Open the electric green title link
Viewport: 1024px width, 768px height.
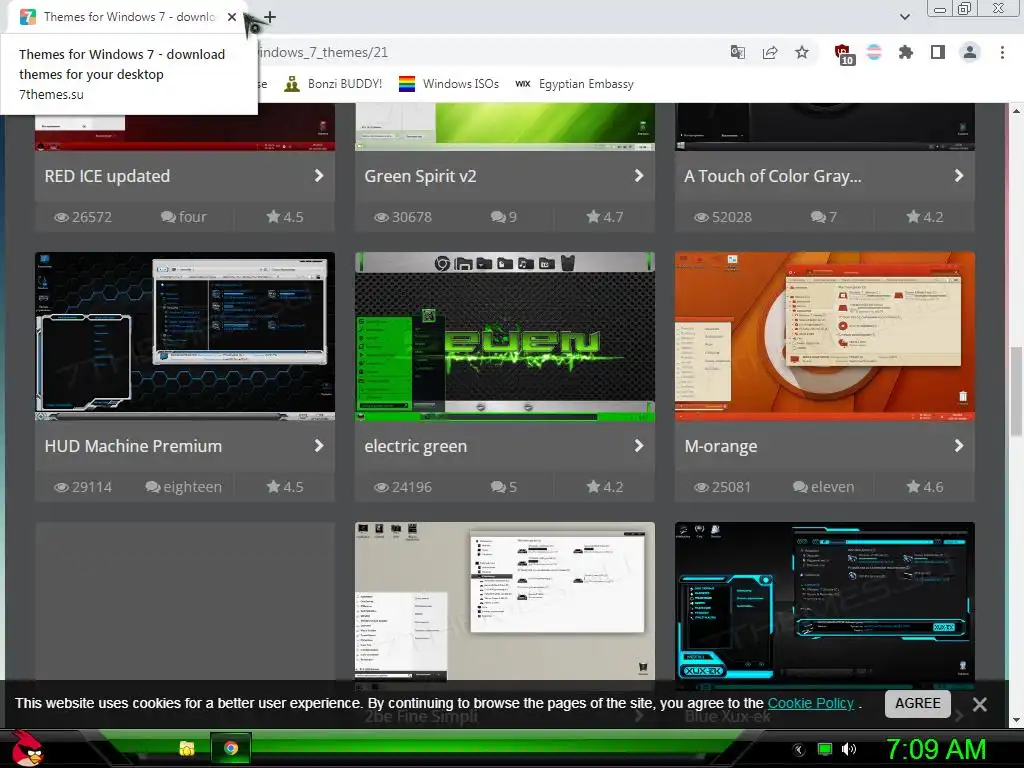(415, 446)
